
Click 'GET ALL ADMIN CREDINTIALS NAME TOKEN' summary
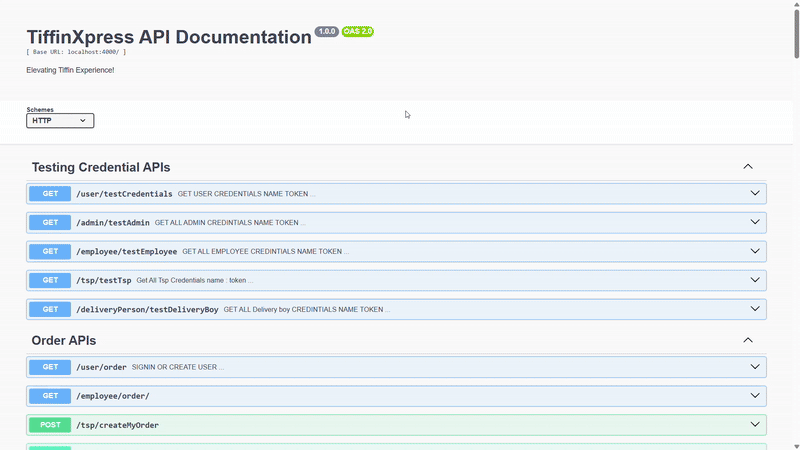click(x=227, y=222)
